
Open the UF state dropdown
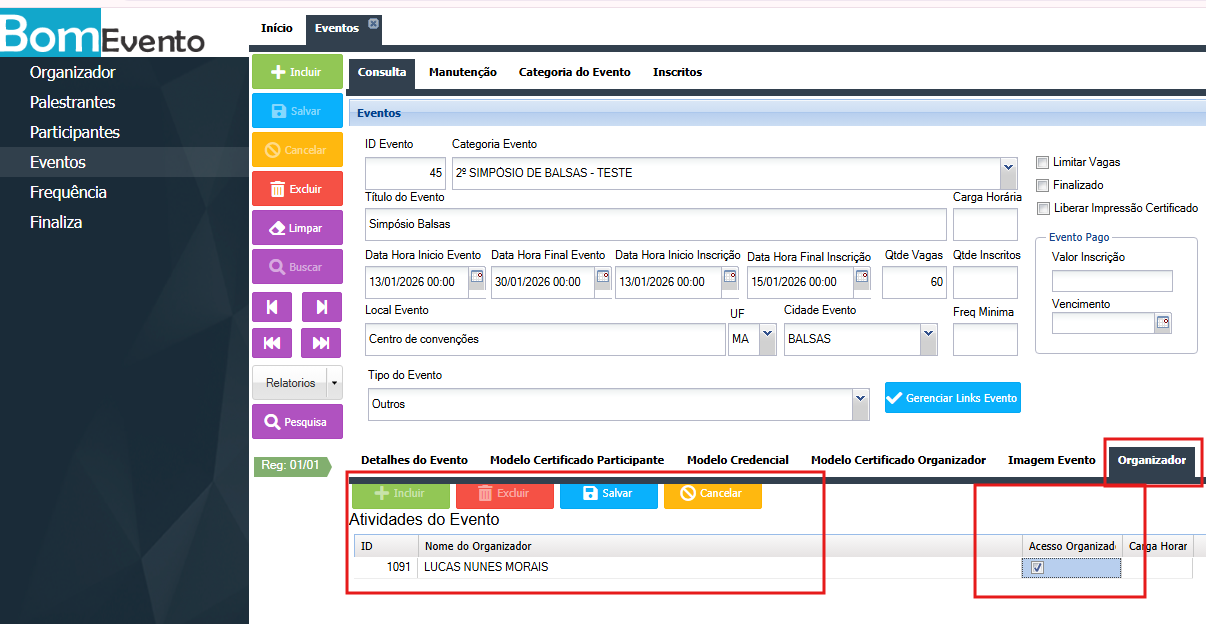click(767, 339)
